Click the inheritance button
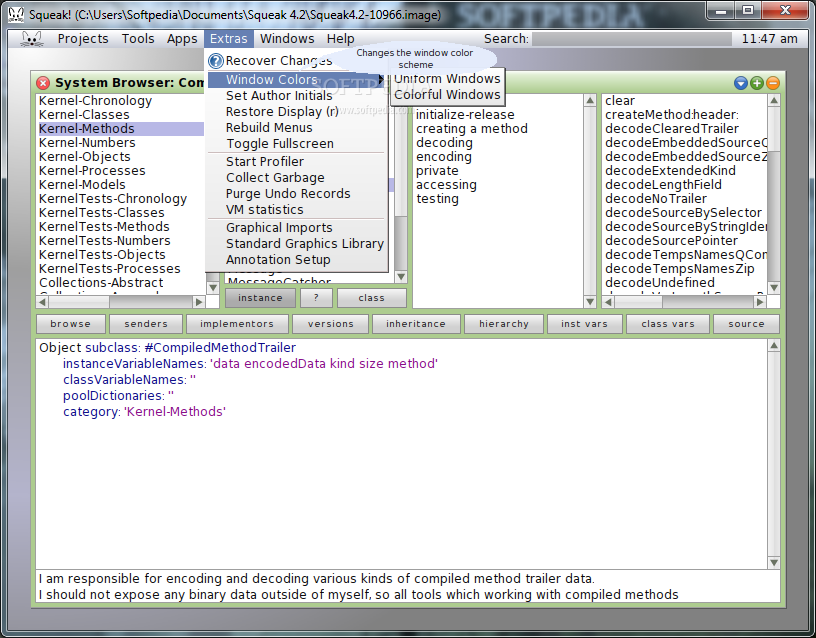 pos(416,324)
